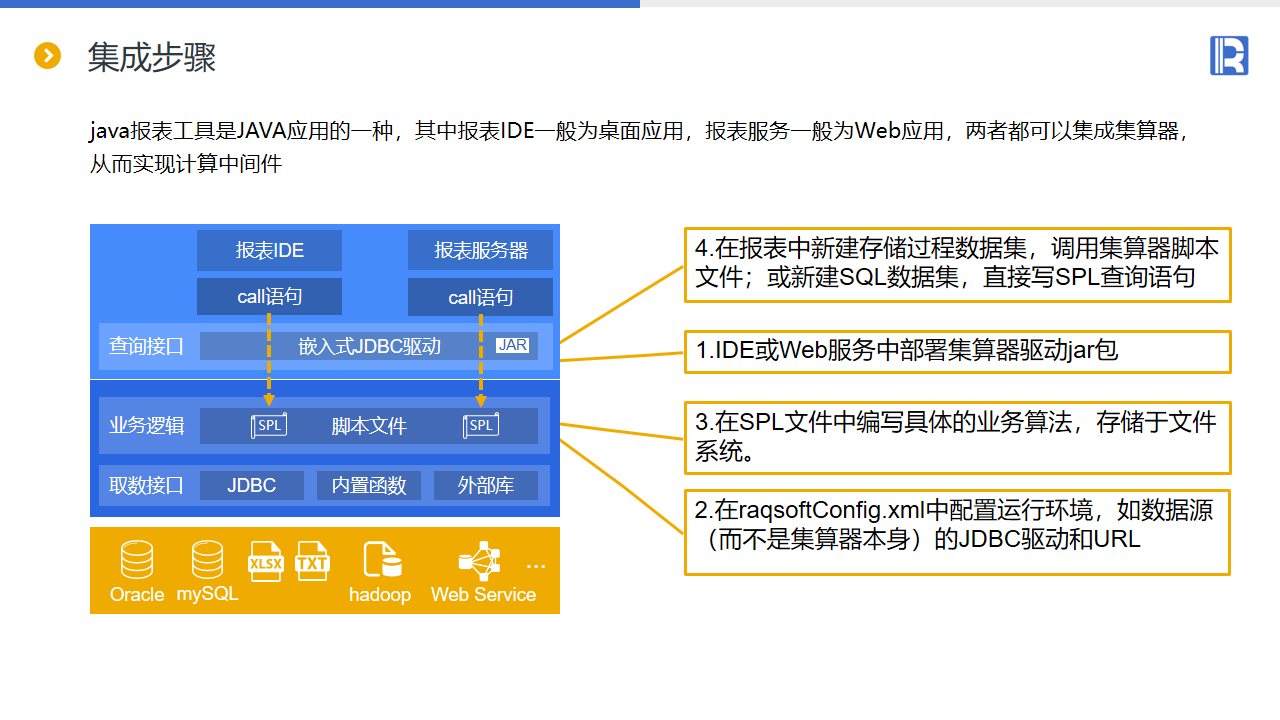Click the intro paragraph starting with java报表工具
The image size is (1280, 720).
pos(640,147)
